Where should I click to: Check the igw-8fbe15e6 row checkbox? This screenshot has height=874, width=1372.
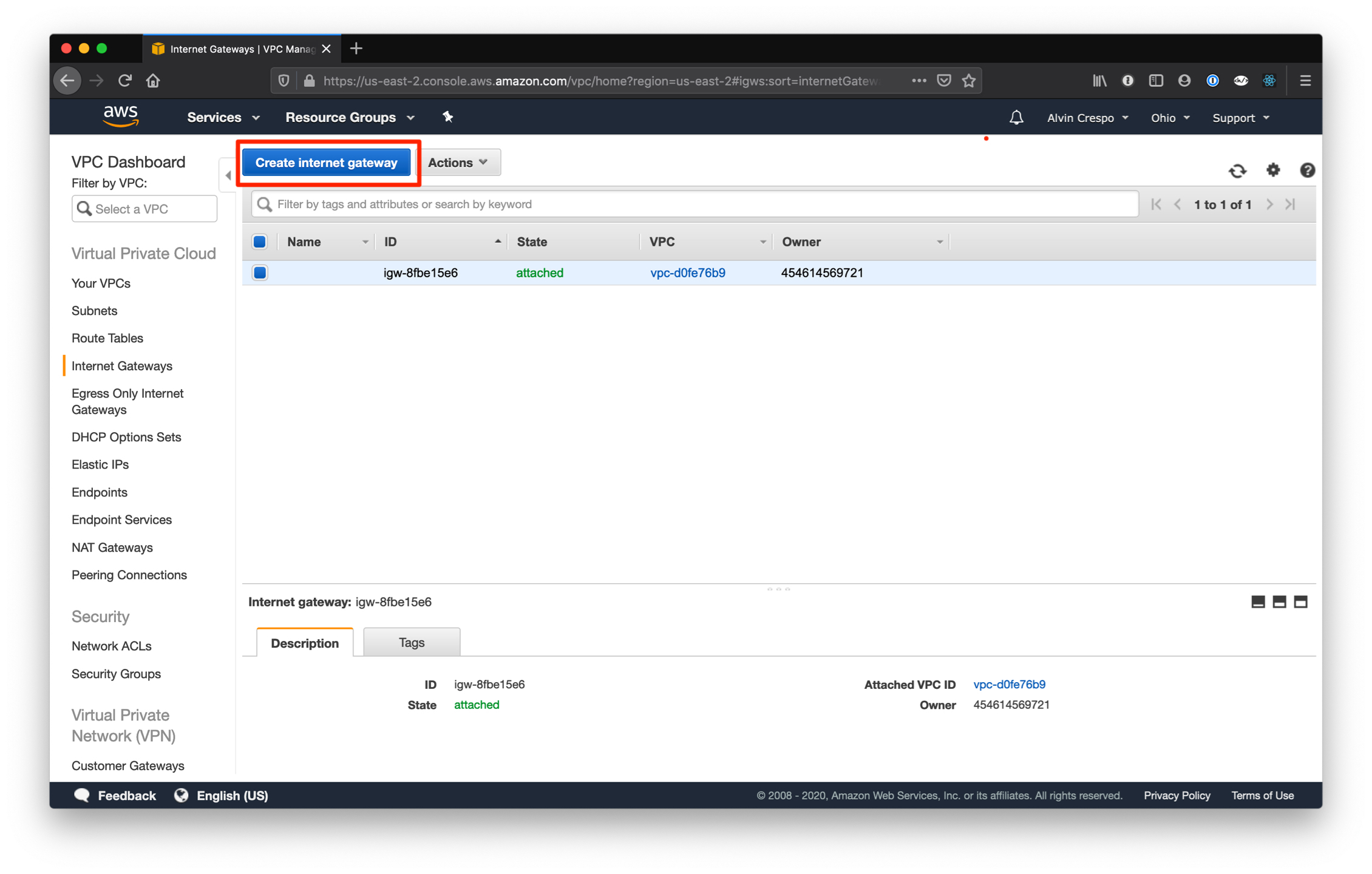[259, 273]
